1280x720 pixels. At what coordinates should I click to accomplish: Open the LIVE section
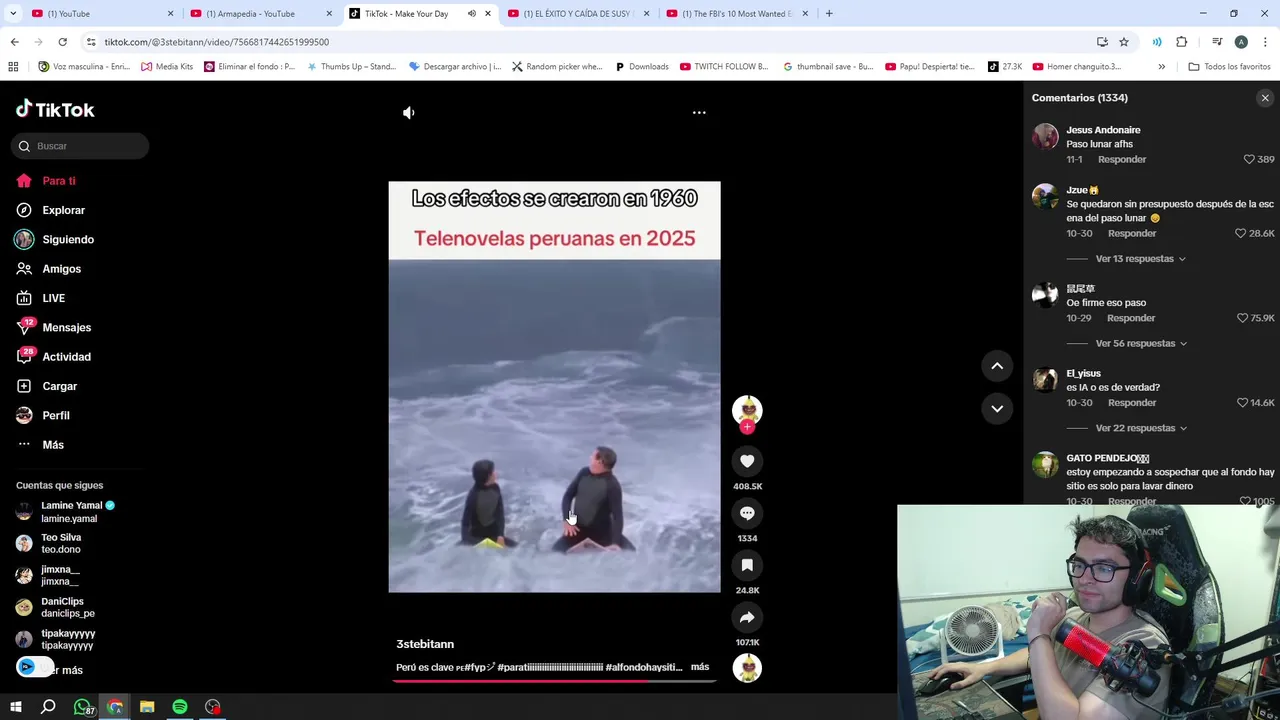tap(53, 298)
